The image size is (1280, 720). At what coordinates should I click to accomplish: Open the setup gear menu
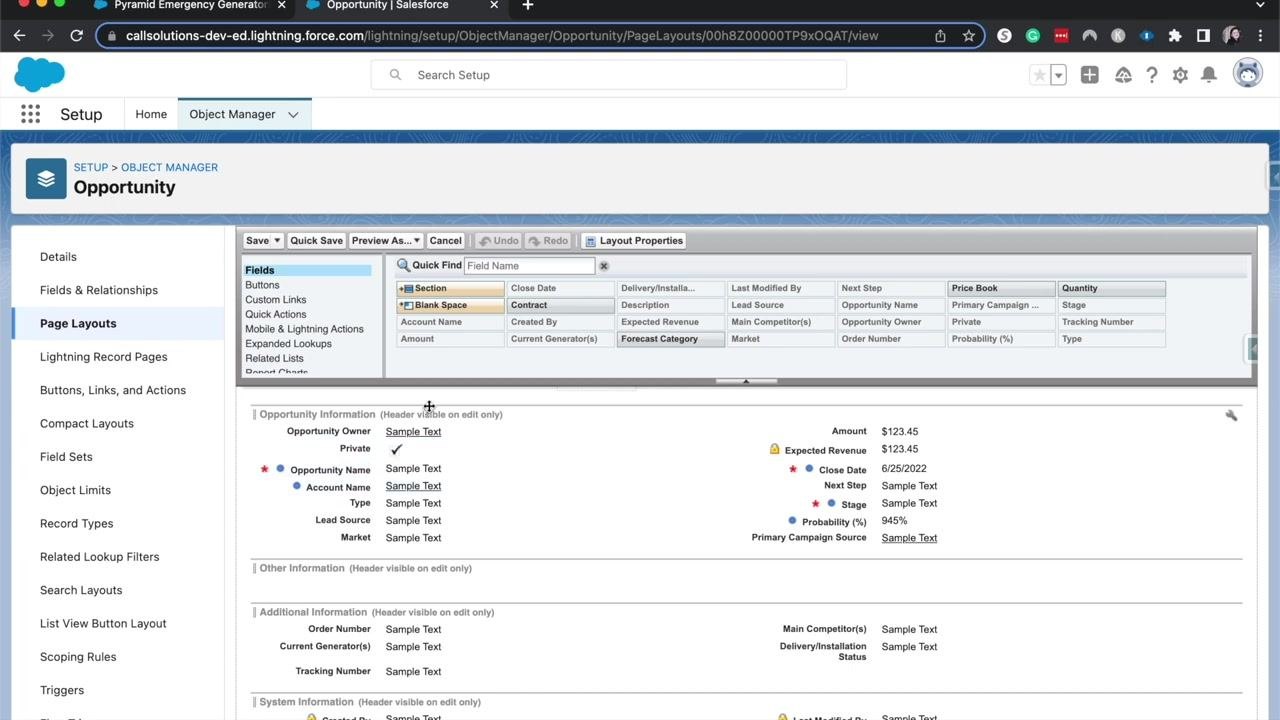point(1180,75)
